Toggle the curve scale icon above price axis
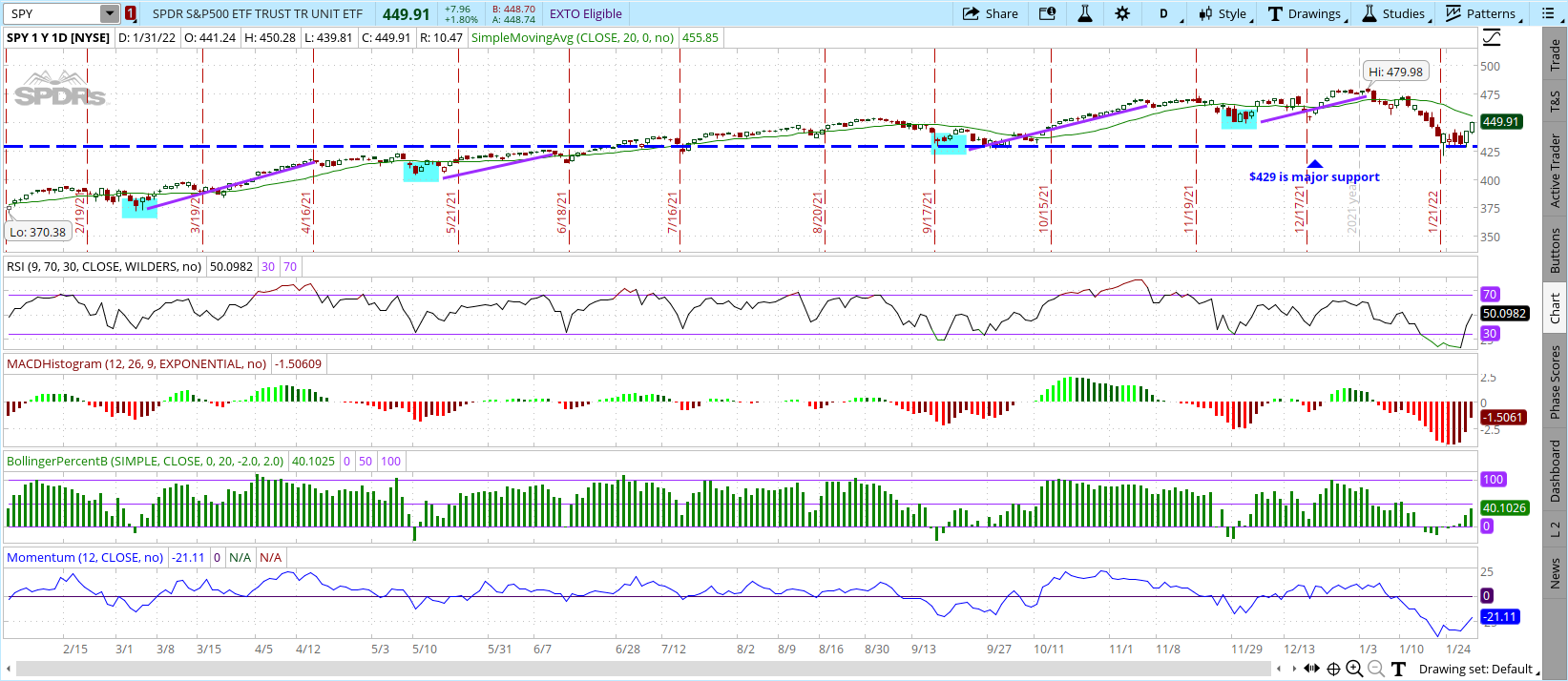 pyautogui.click(x=1492, y=38)
